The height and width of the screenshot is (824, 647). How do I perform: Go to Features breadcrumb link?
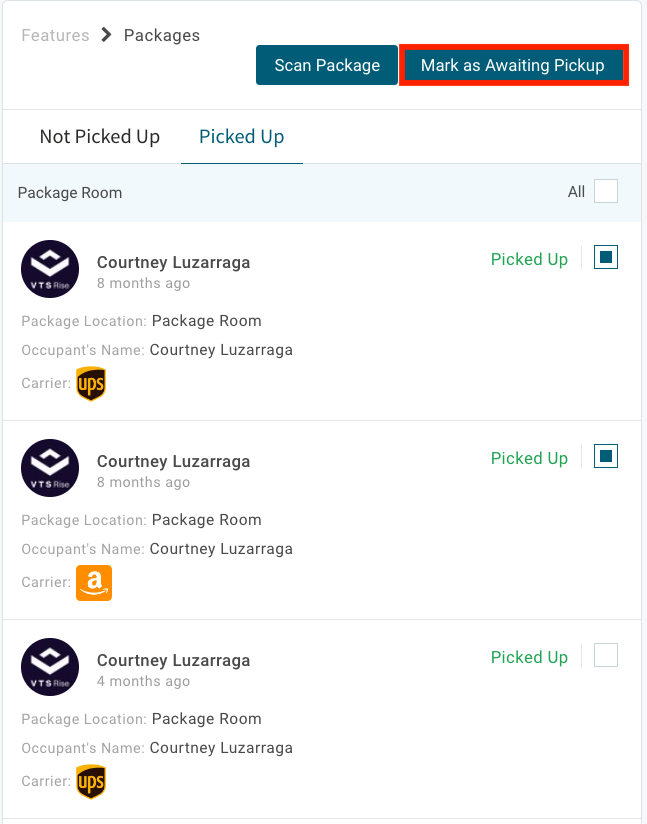(55, 35)
